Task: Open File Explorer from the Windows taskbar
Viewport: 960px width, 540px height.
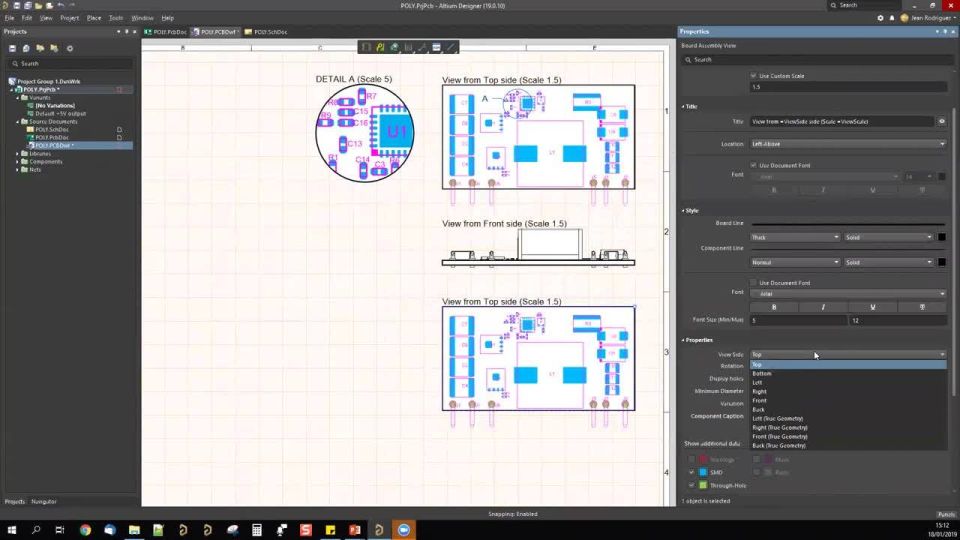Action: pos(134,530)
